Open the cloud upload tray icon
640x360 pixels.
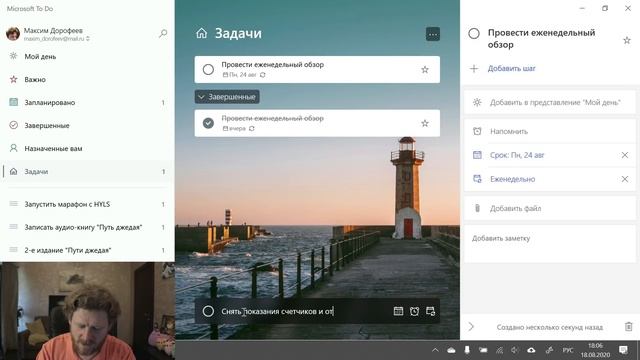click(531, 350)
